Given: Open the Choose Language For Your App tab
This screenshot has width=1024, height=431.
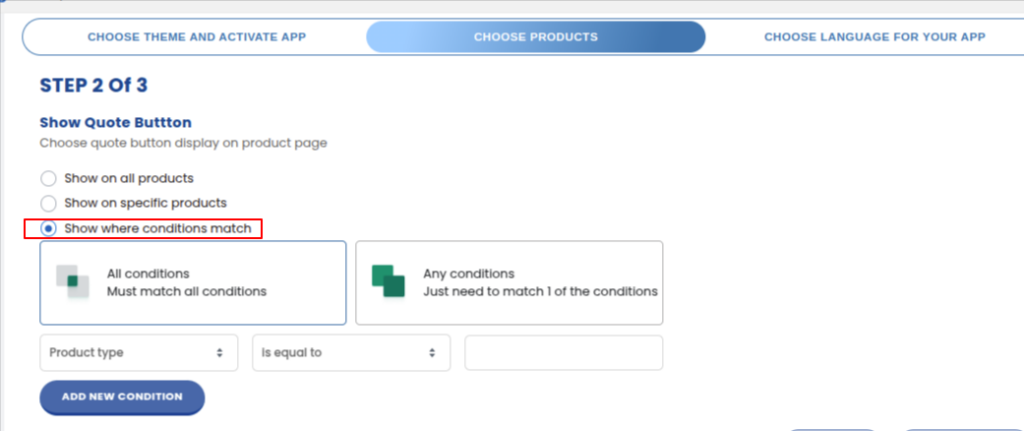Looking at the screenshot, I should 874,37.
